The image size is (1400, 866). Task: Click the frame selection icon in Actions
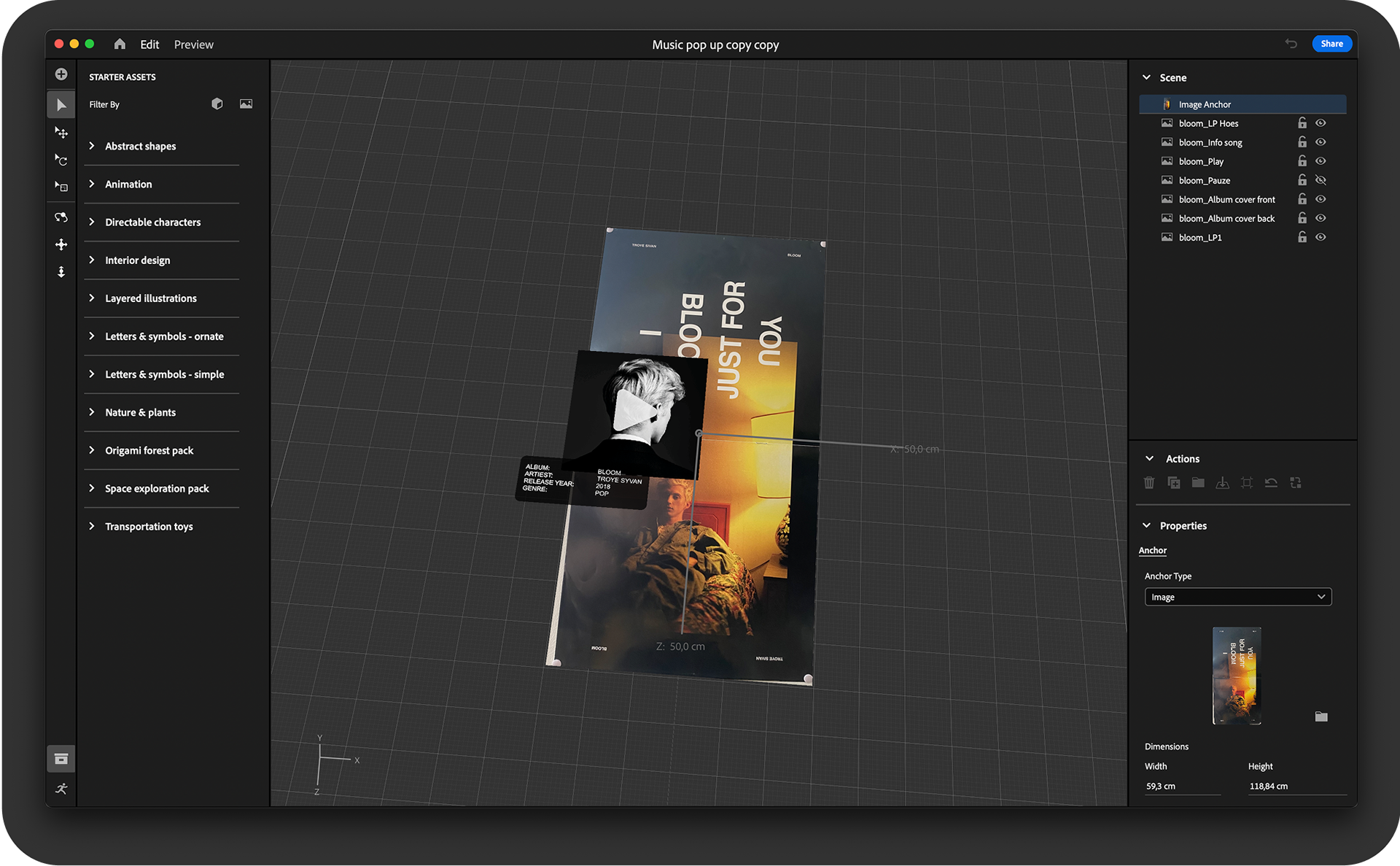coord(1247,483)
